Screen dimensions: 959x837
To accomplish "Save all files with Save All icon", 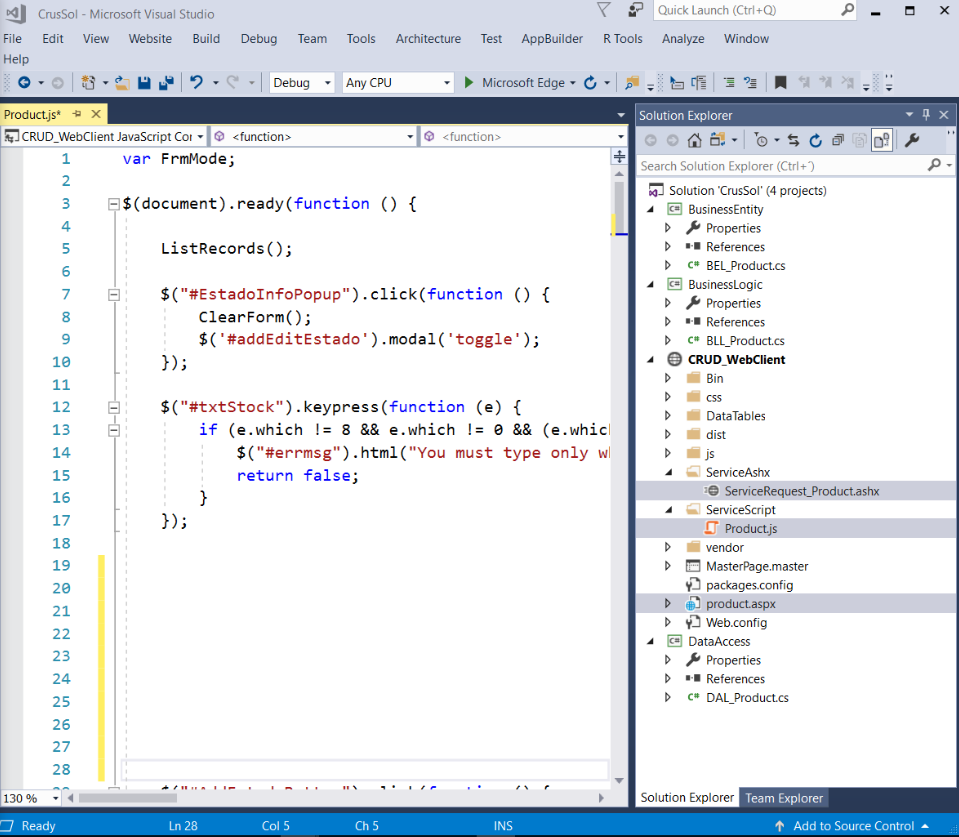I will click(166, 83).
